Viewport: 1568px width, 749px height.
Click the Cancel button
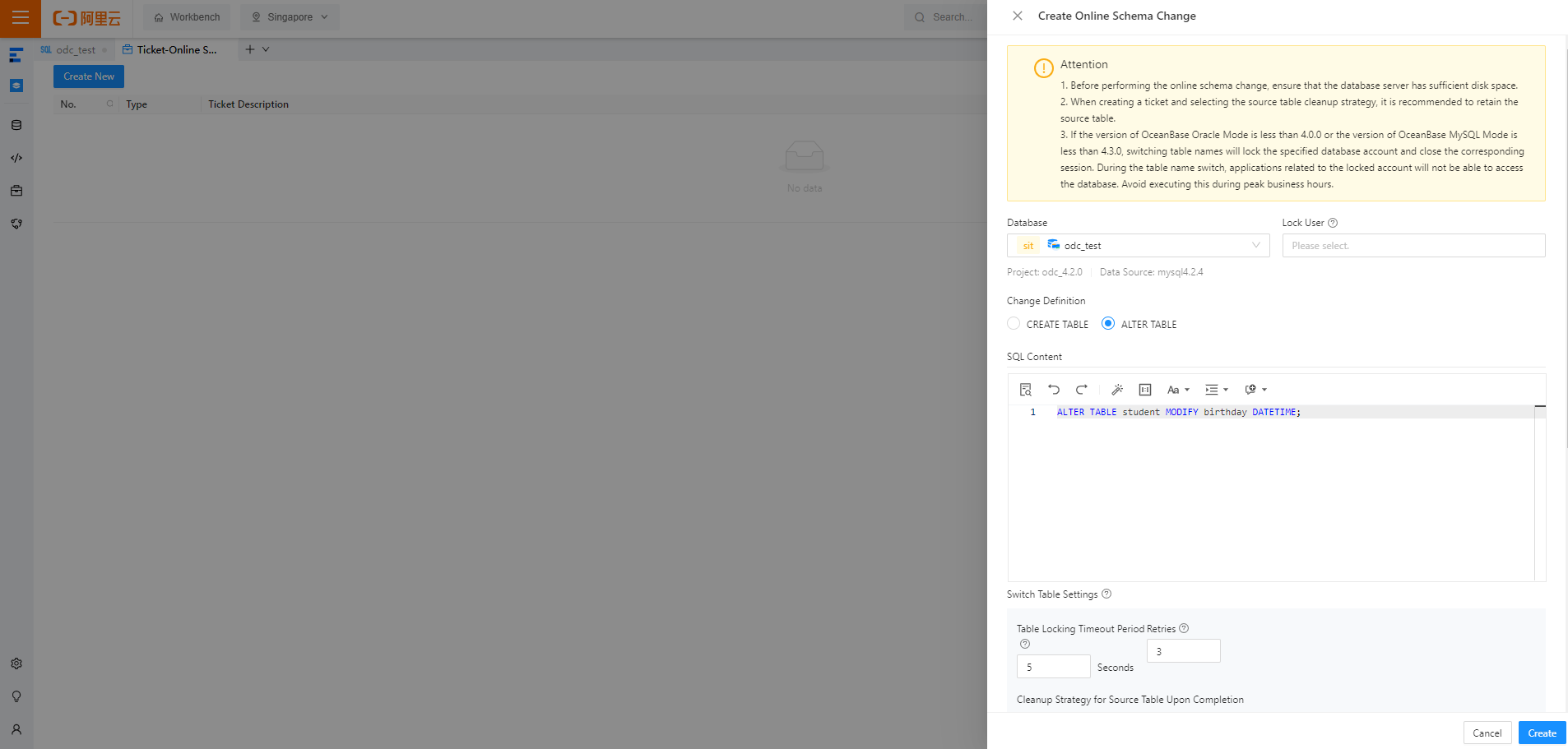pyautogui.click(x=1487, y=733)
